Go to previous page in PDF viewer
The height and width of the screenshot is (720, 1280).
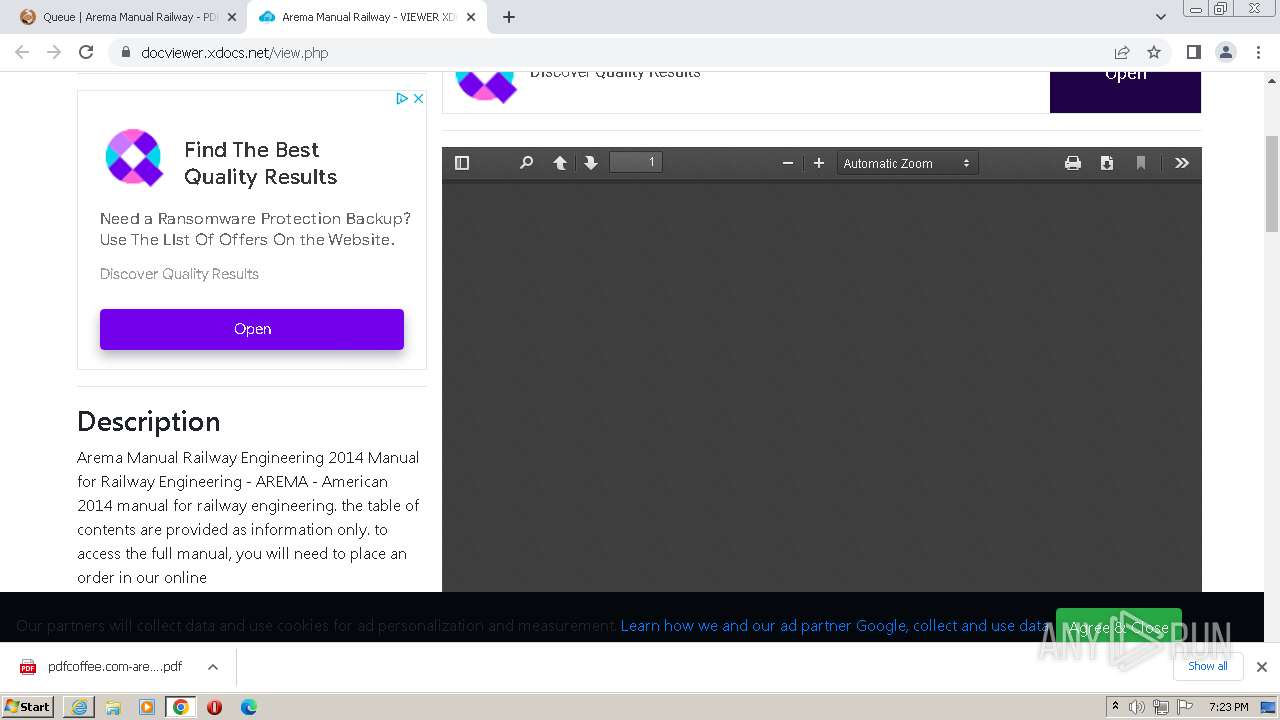tap(560, 163)
